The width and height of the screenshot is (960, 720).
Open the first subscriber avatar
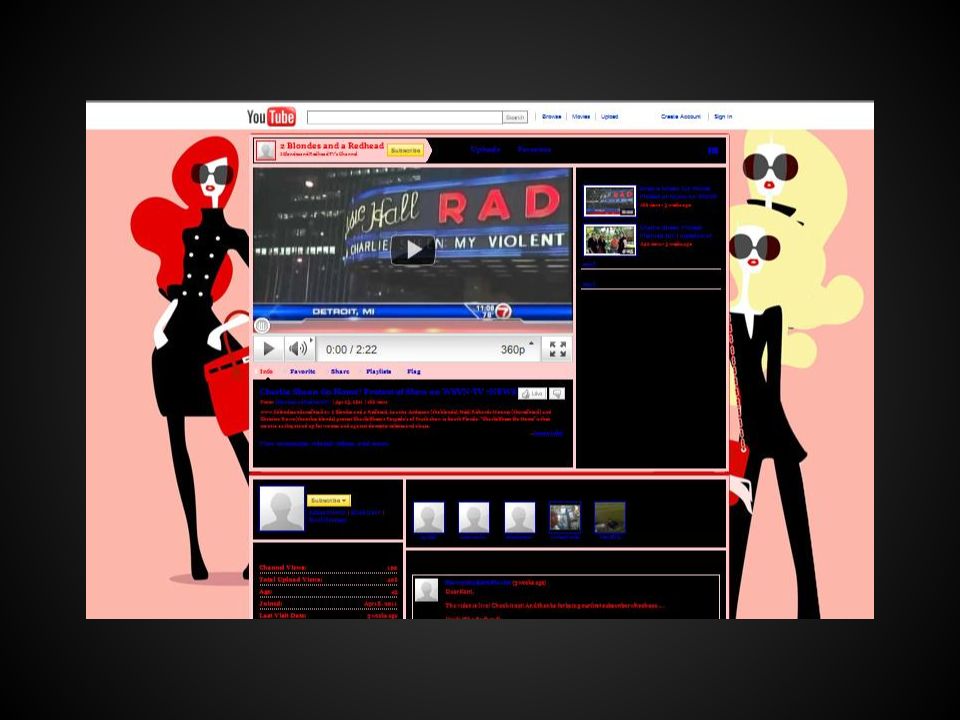tap(429, 517)
